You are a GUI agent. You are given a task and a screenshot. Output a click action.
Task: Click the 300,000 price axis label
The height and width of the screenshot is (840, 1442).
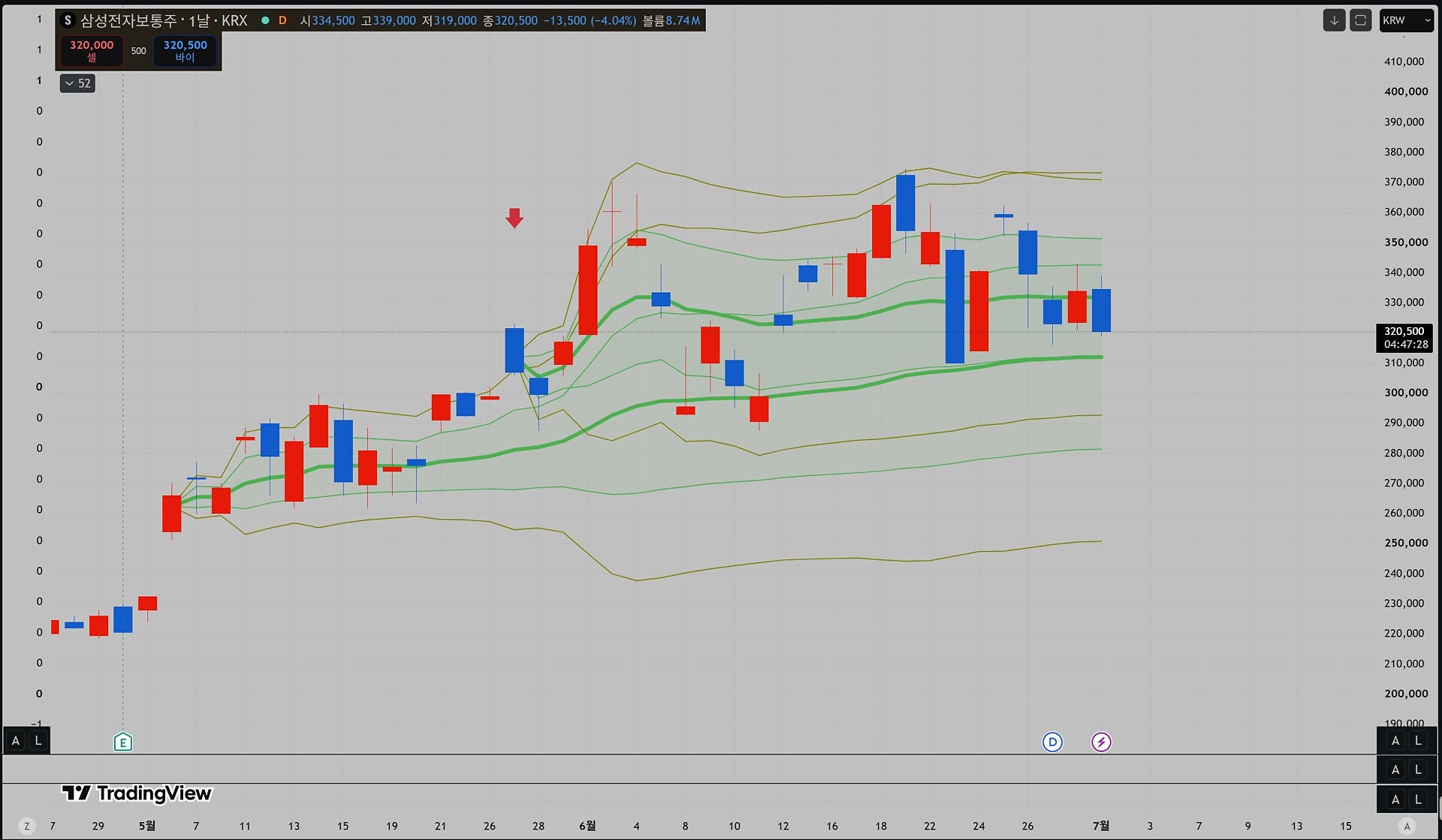tap(1406, 393)
